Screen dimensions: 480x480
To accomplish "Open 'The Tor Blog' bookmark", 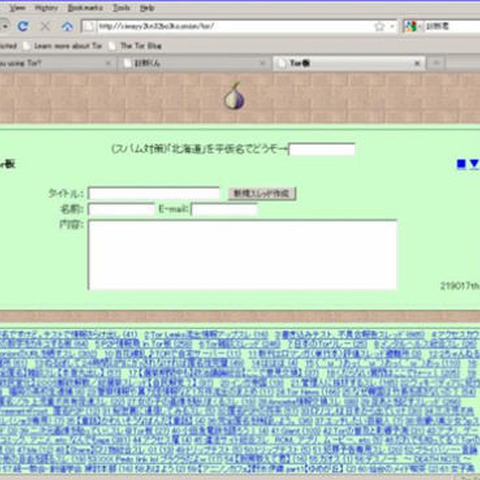I will click(x=136, y=46).
